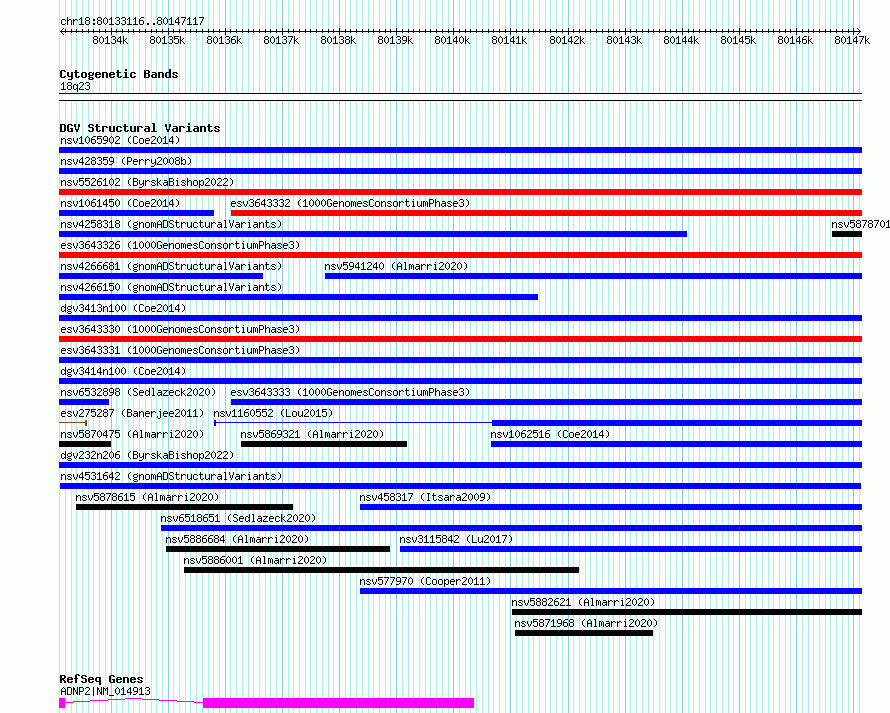Select the small orange esv275287 bar
Viewport: 890px width, 713px height.
[73, 423]
